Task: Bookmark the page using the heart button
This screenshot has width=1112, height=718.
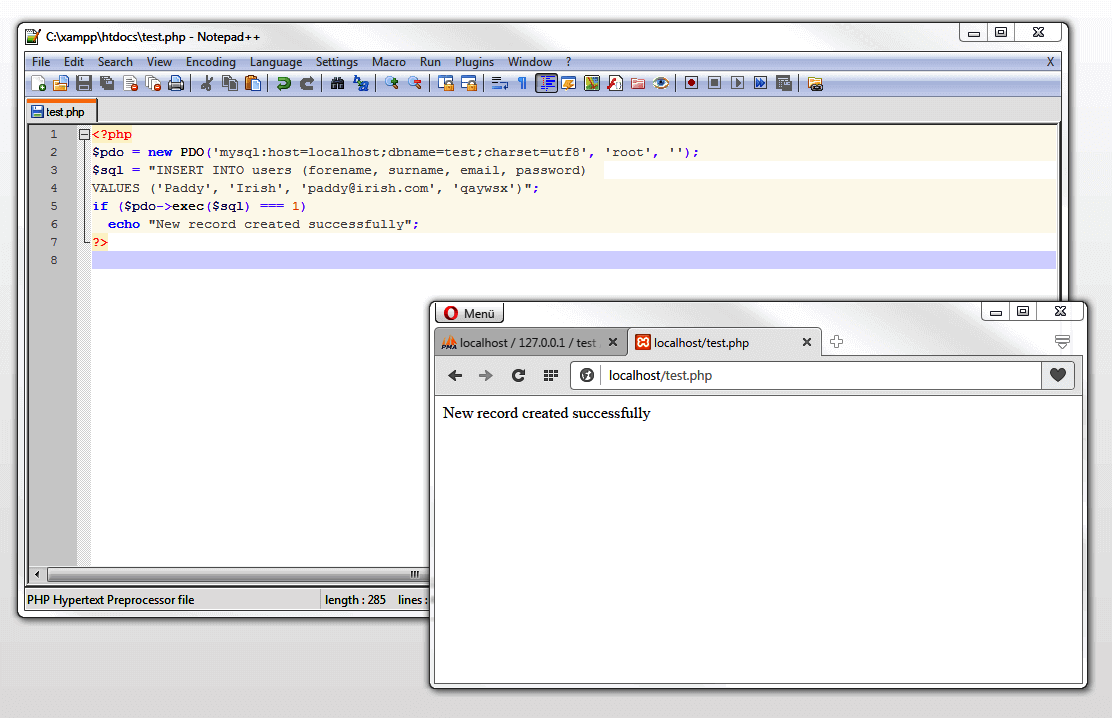Action: [1057, 376]
